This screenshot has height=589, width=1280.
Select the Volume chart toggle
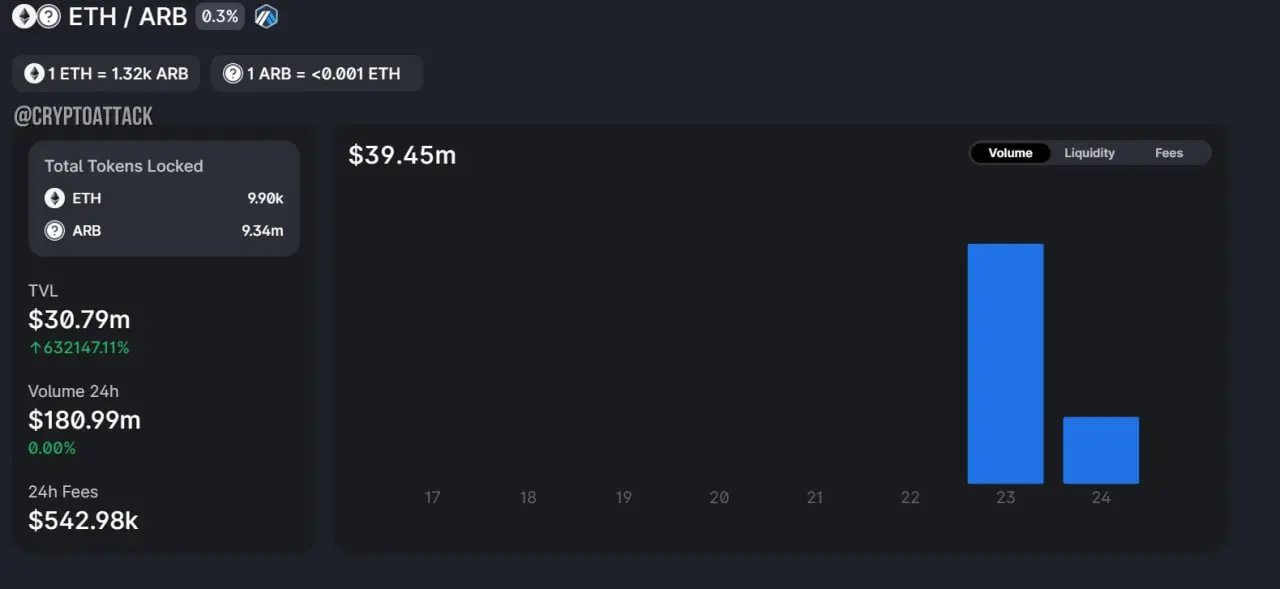click(1010, 153)
